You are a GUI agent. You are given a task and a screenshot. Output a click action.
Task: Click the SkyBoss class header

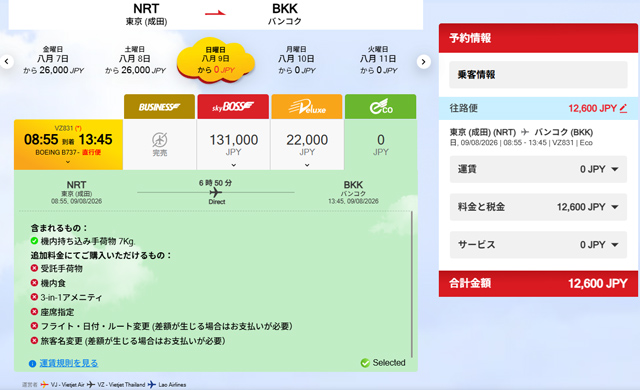pos(233,107)
